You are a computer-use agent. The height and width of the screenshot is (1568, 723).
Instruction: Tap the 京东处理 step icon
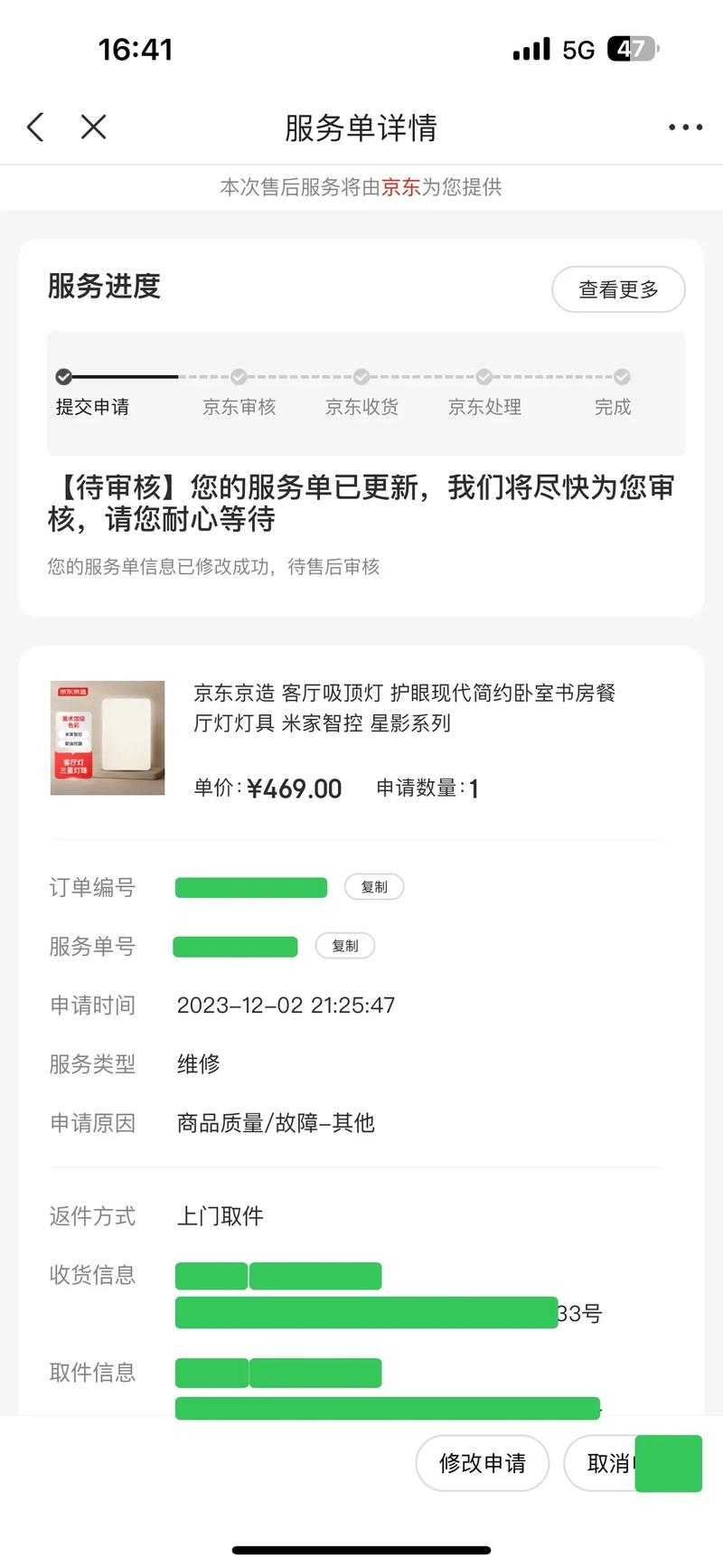click(x=484, y=376)
